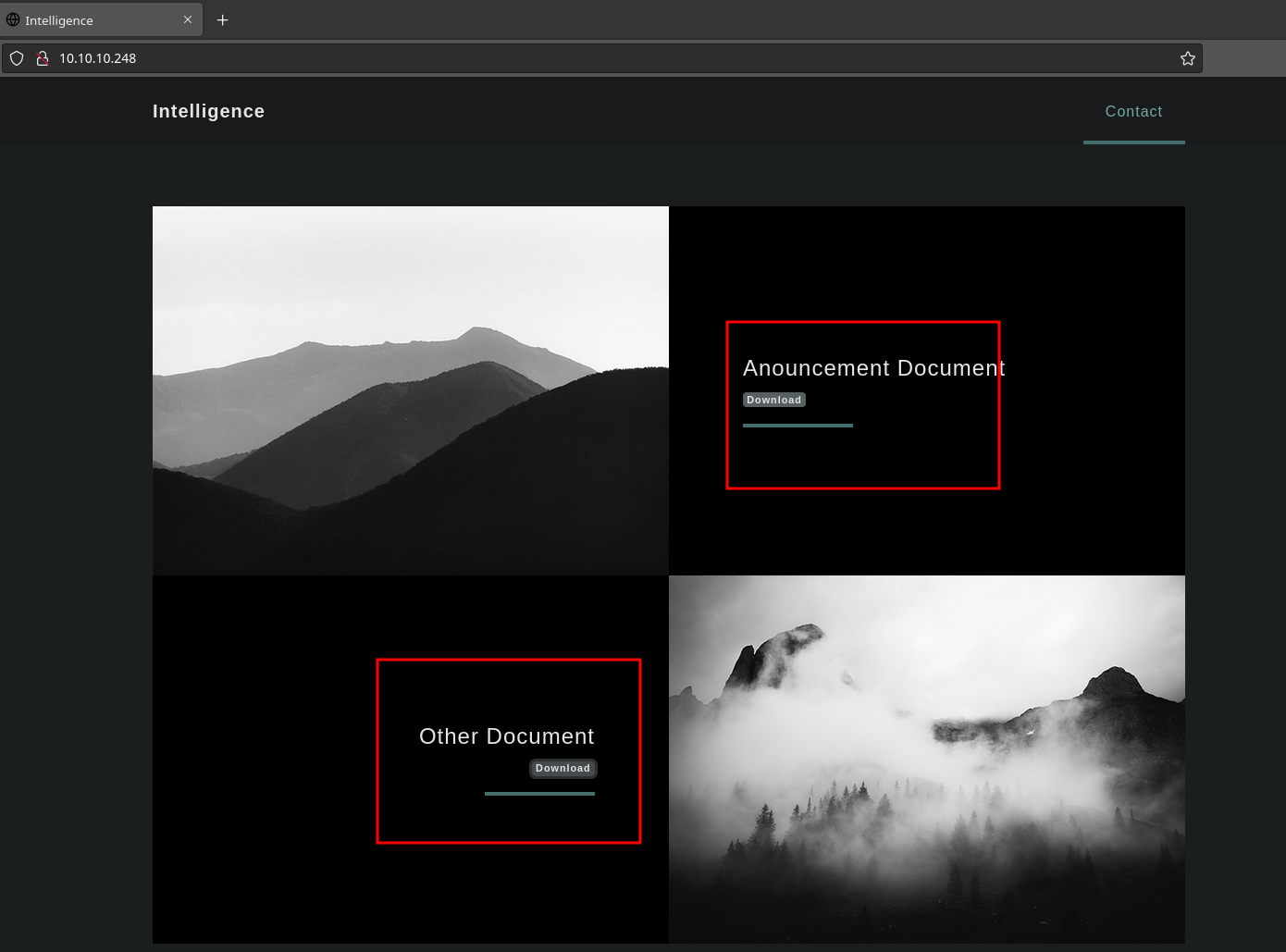Click the Other Document heading text

click(506, 736)
